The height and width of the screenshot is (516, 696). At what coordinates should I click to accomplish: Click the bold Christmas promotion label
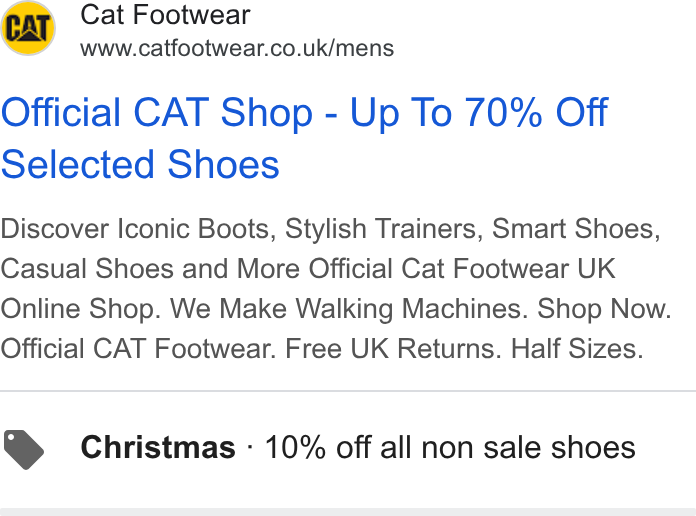click(x=158, y=447)
